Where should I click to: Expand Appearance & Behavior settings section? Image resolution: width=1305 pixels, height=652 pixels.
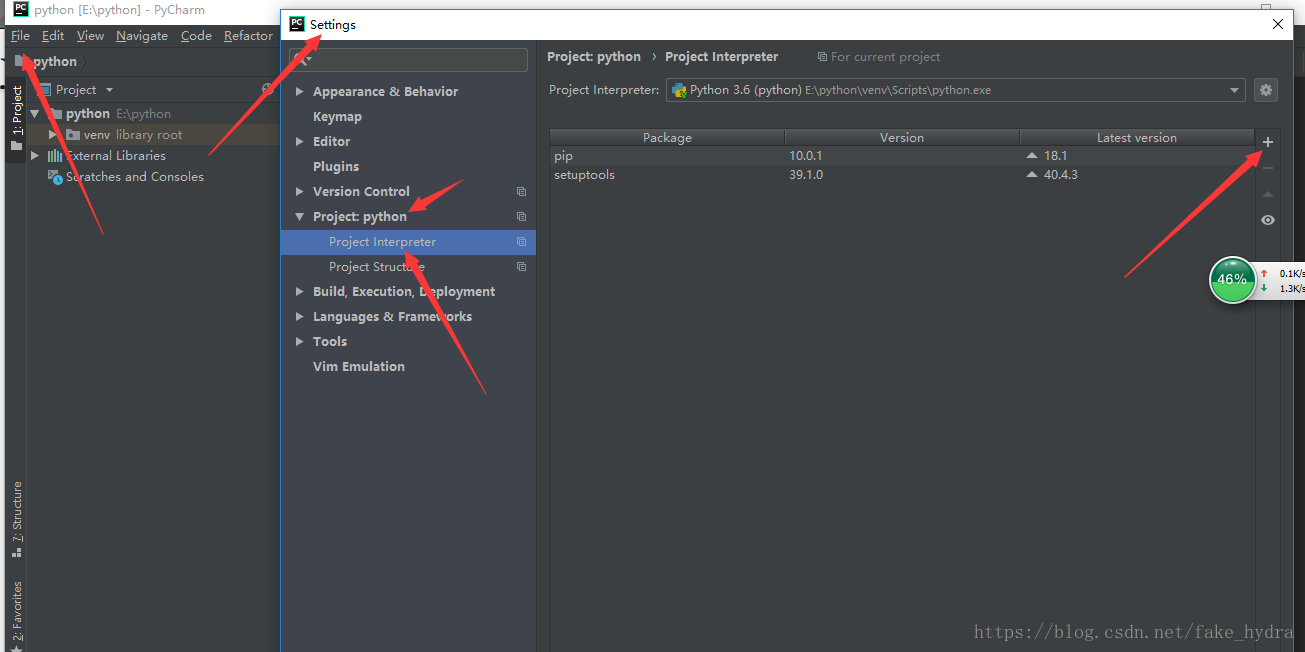(x=299, y=91)
